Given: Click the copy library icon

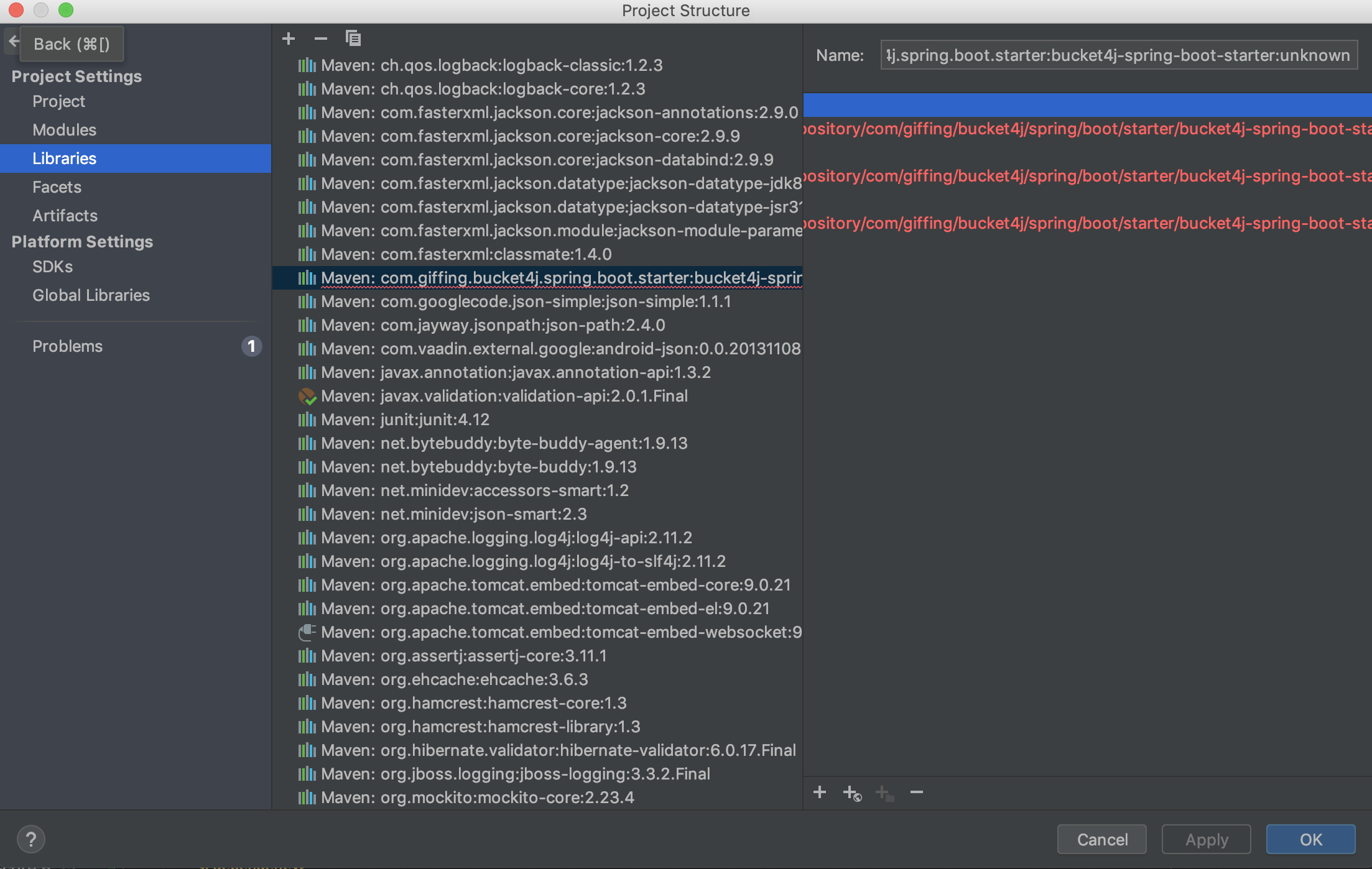Looking at the screenshot, I should [353, 39].
